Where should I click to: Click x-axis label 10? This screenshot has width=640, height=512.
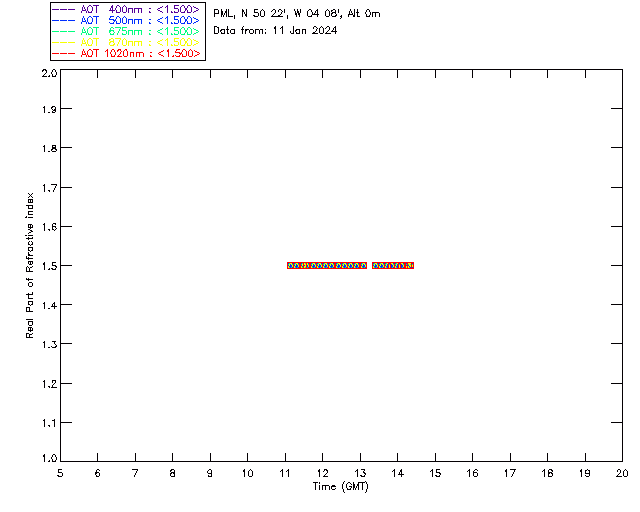tap(247, 473)
